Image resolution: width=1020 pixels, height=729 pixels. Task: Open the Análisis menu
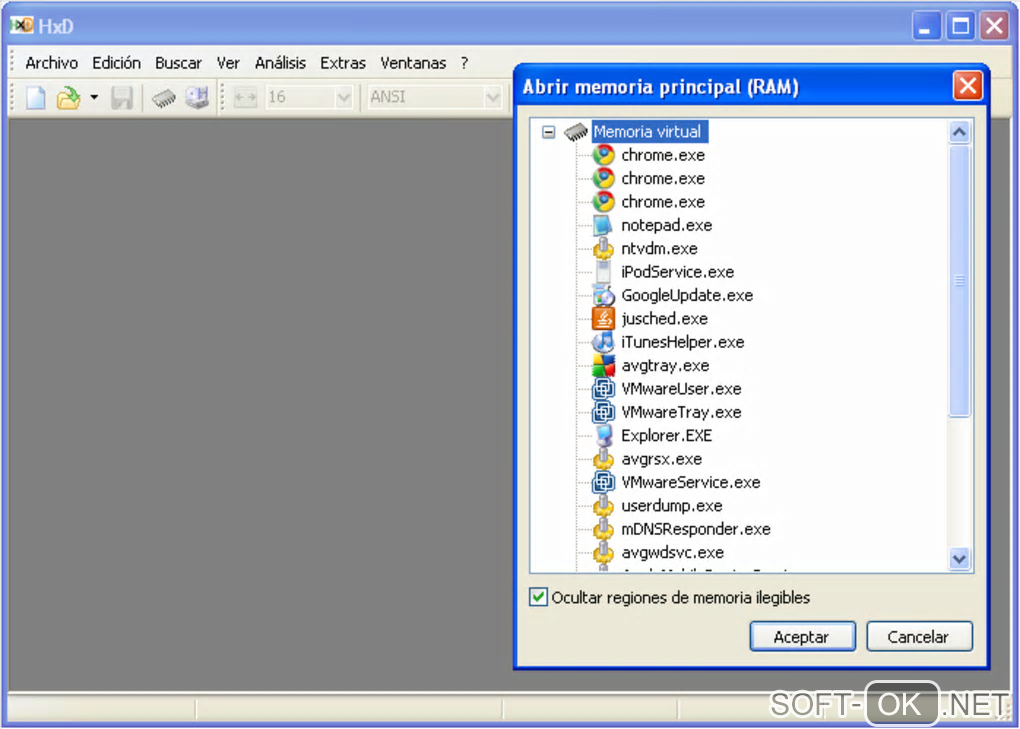(280, 63)
